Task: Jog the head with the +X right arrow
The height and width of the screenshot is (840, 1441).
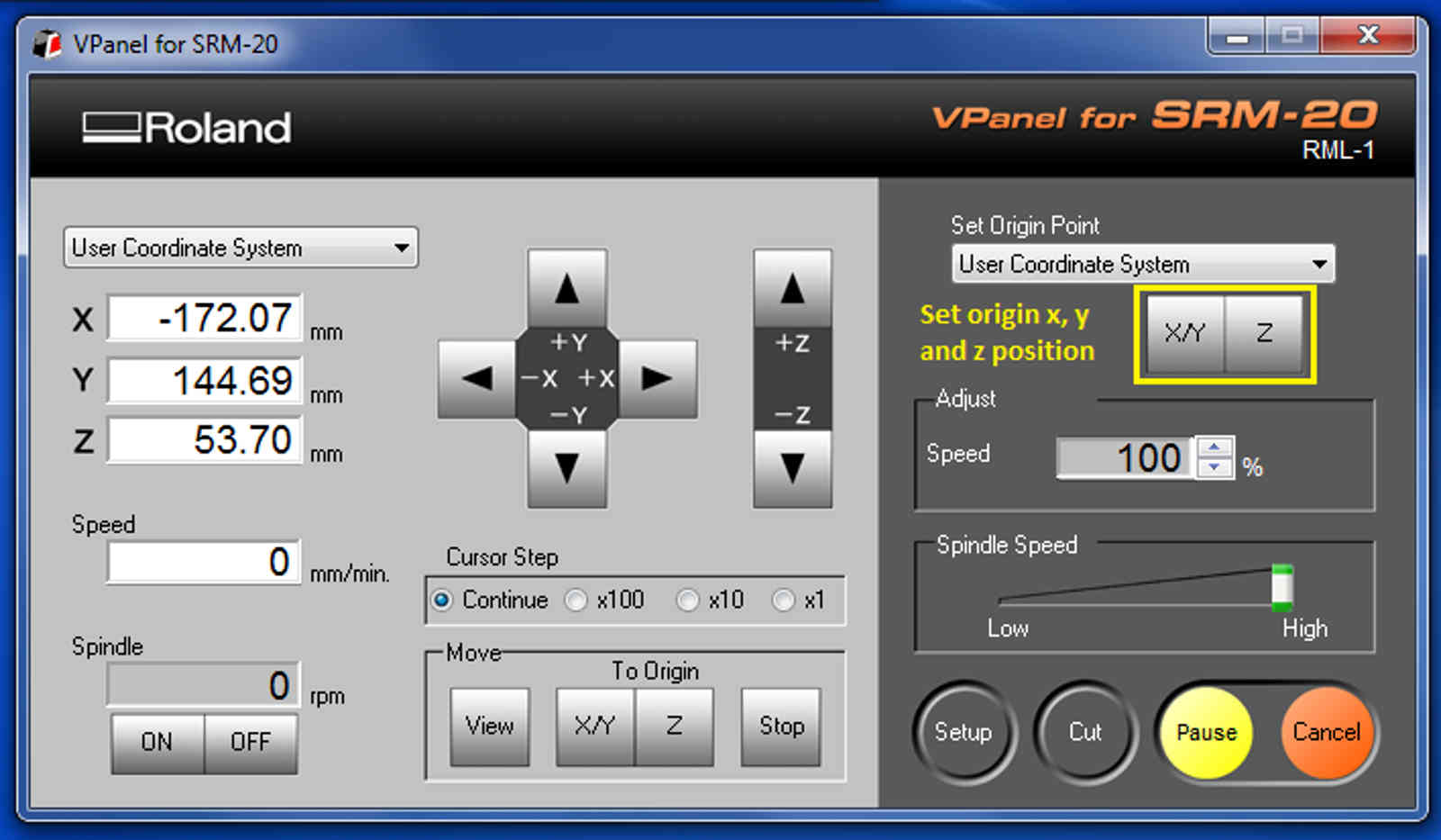Action: click(x=657, y=379)
